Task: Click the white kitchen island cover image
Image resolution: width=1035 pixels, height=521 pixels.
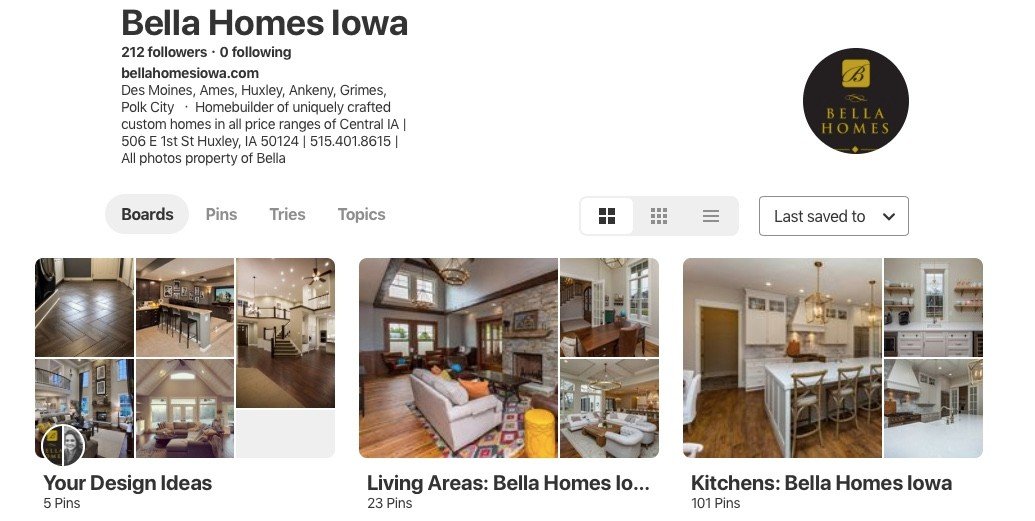Action: [782, 358]
